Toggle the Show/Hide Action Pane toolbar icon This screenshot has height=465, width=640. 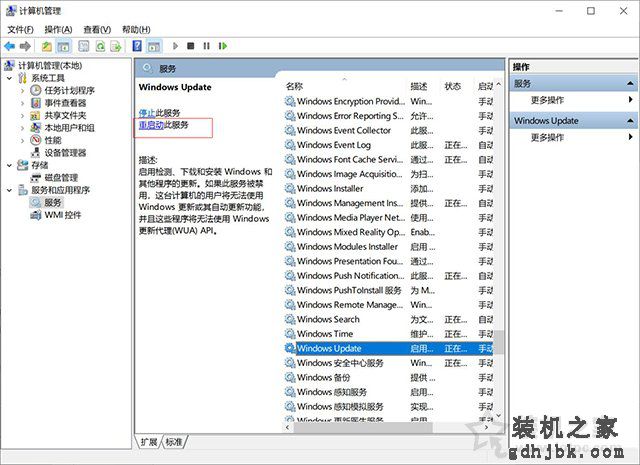(154, 46)
